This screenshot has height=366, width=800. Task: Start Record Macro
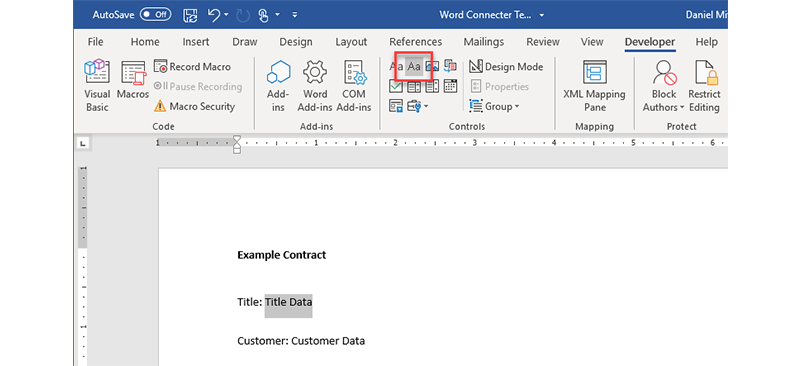(192, 66)
